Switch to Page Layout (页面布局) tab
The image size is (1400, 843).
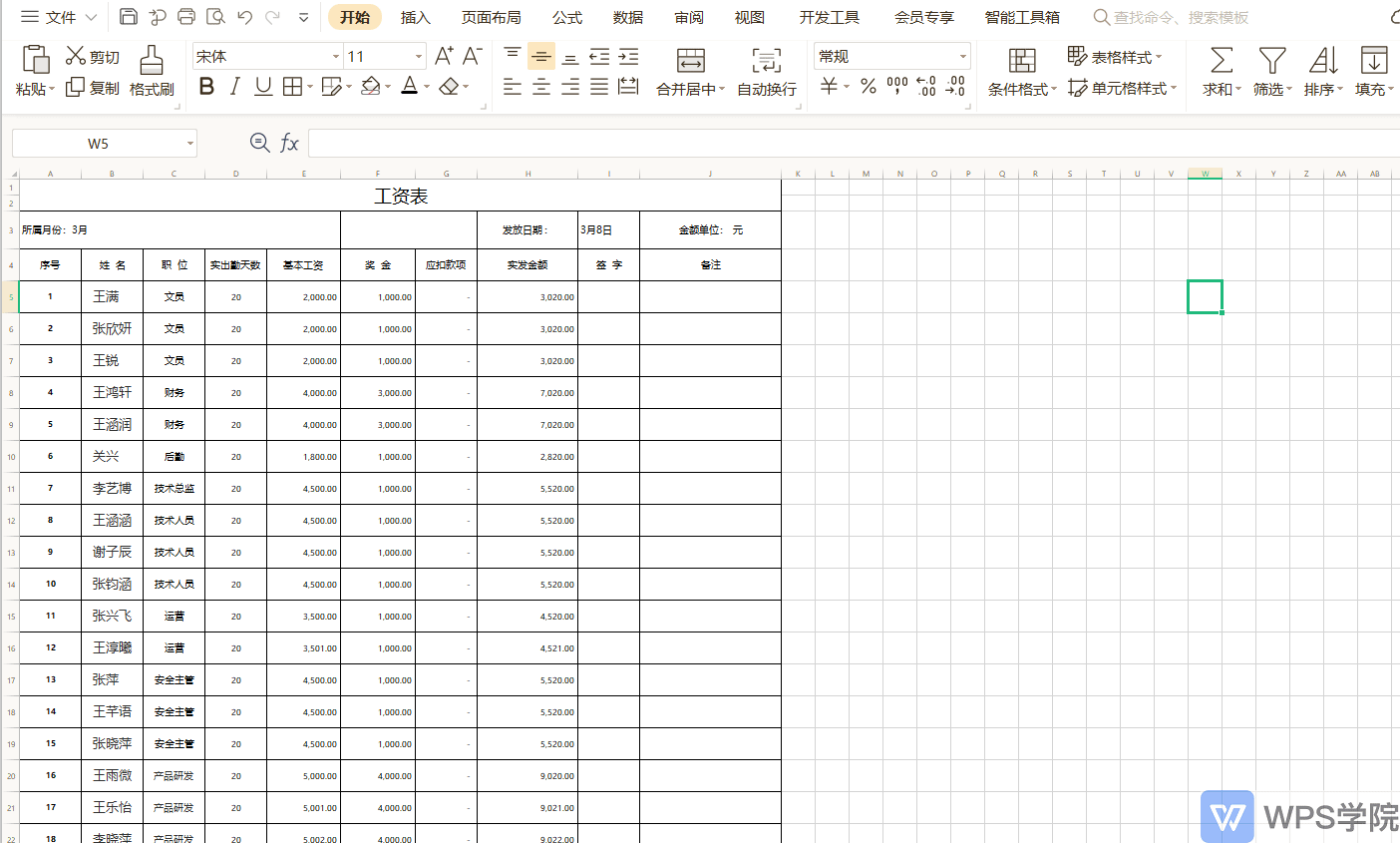point(491,17)
